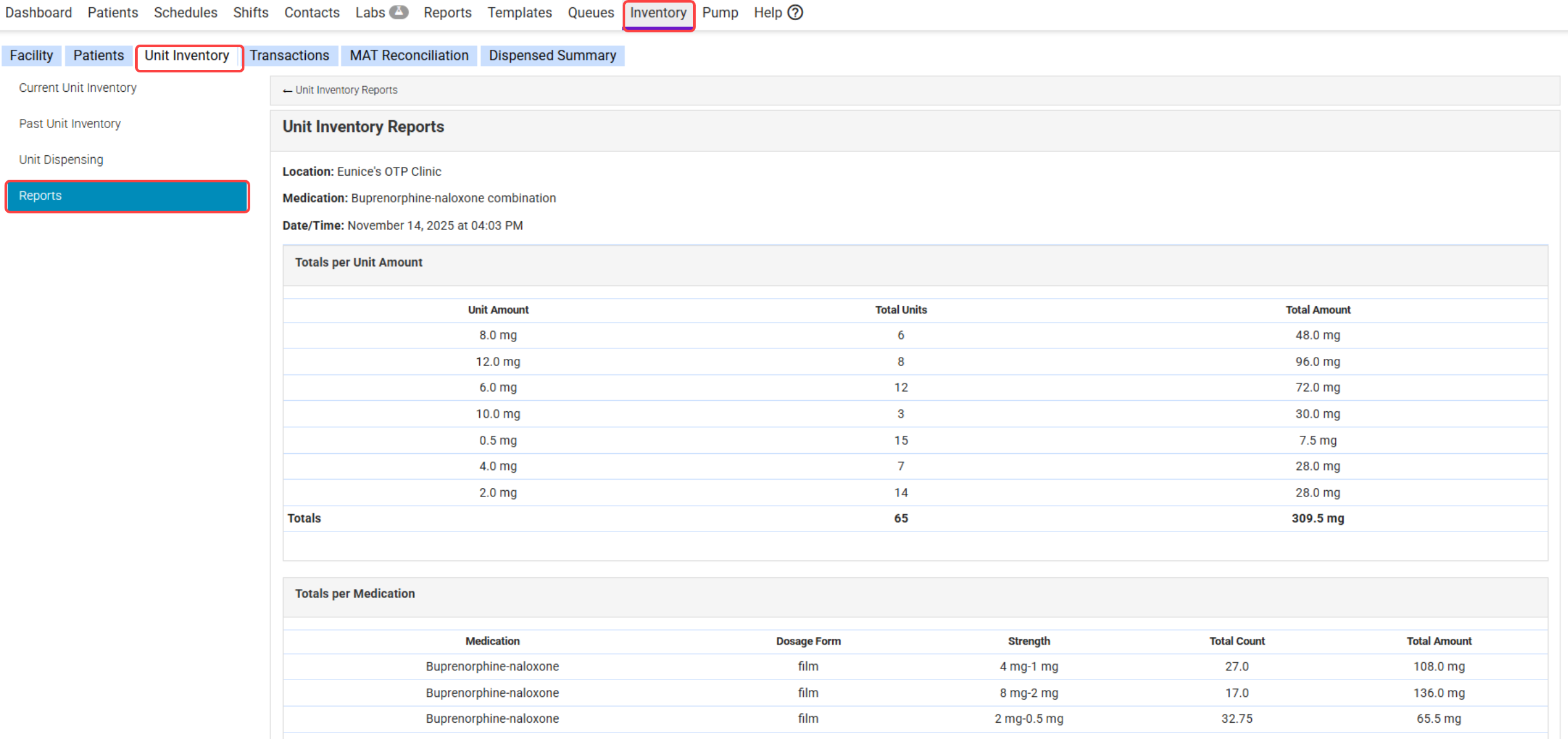Select Past Unit Inventory in the sidebar
The width and height of the screenshot is (1568, 739).
coord(70,123)
